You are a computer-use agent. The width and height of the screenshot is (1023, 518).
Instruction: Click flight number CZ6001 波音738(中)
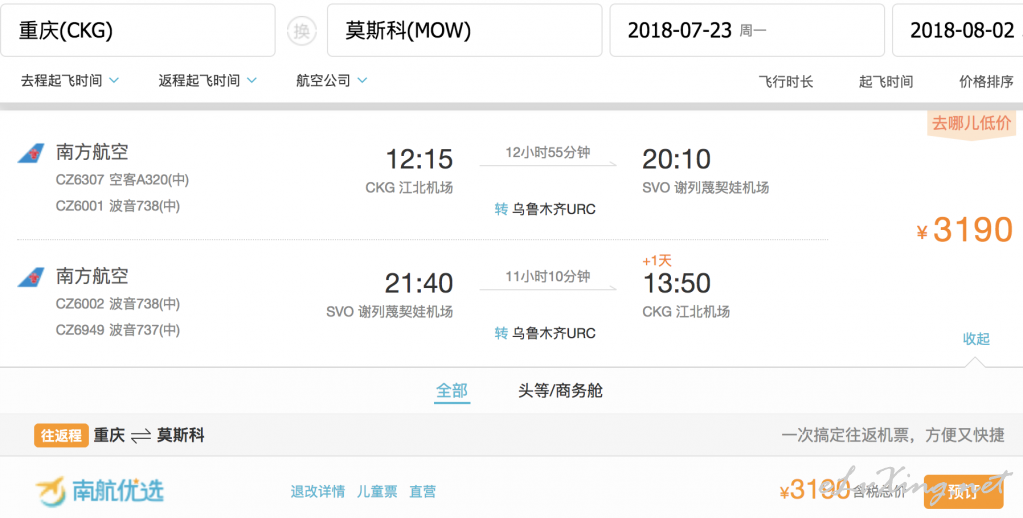(117, 206)
